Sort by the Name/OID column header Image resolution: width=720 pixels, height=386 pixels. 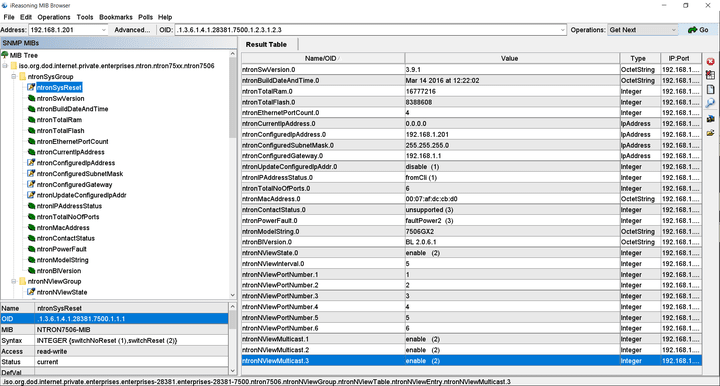(x=323, y=58)
